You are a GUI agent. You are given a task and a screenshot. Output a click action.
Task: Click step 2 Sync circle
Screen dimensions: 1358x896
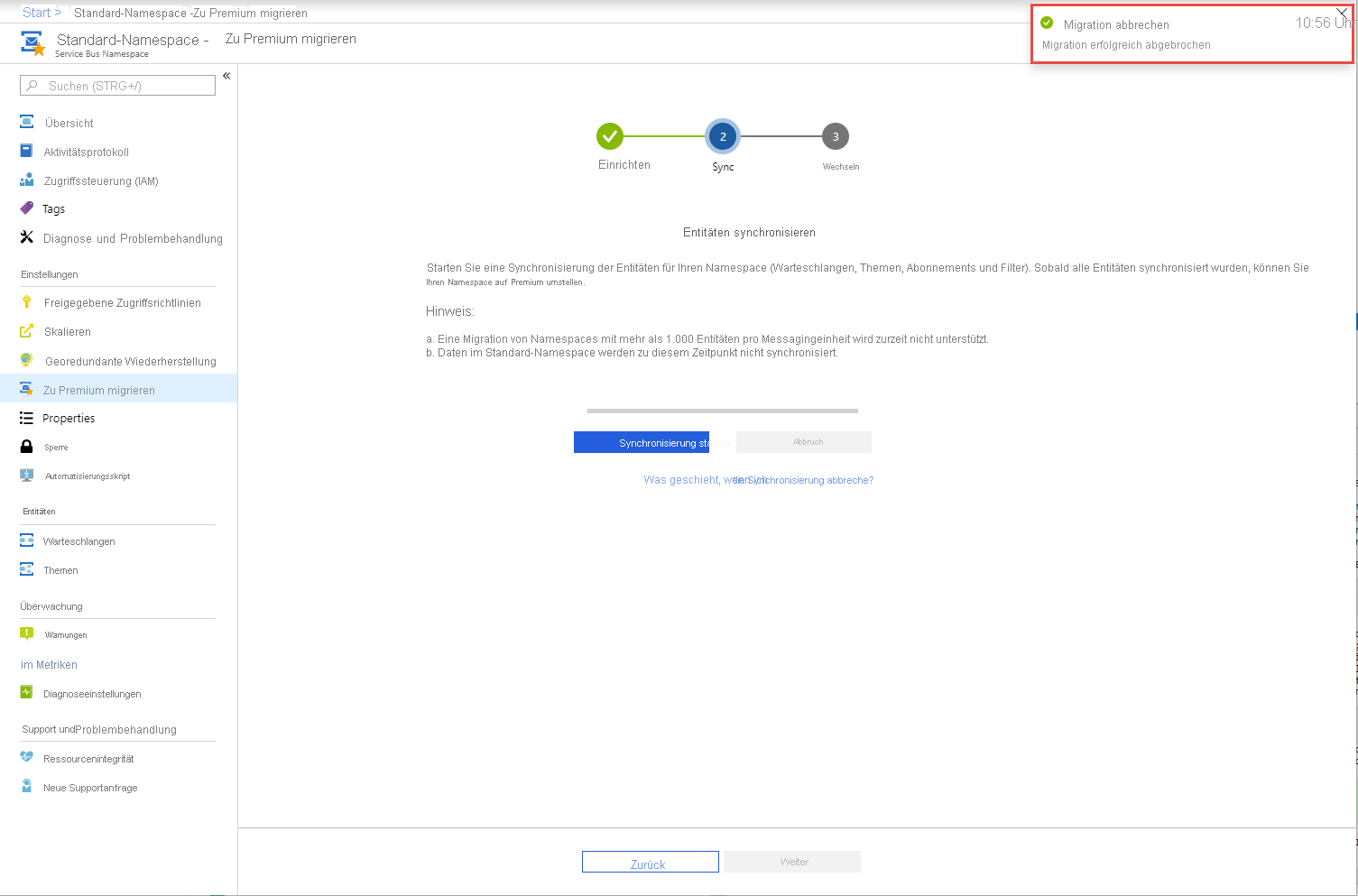[723, 136]
